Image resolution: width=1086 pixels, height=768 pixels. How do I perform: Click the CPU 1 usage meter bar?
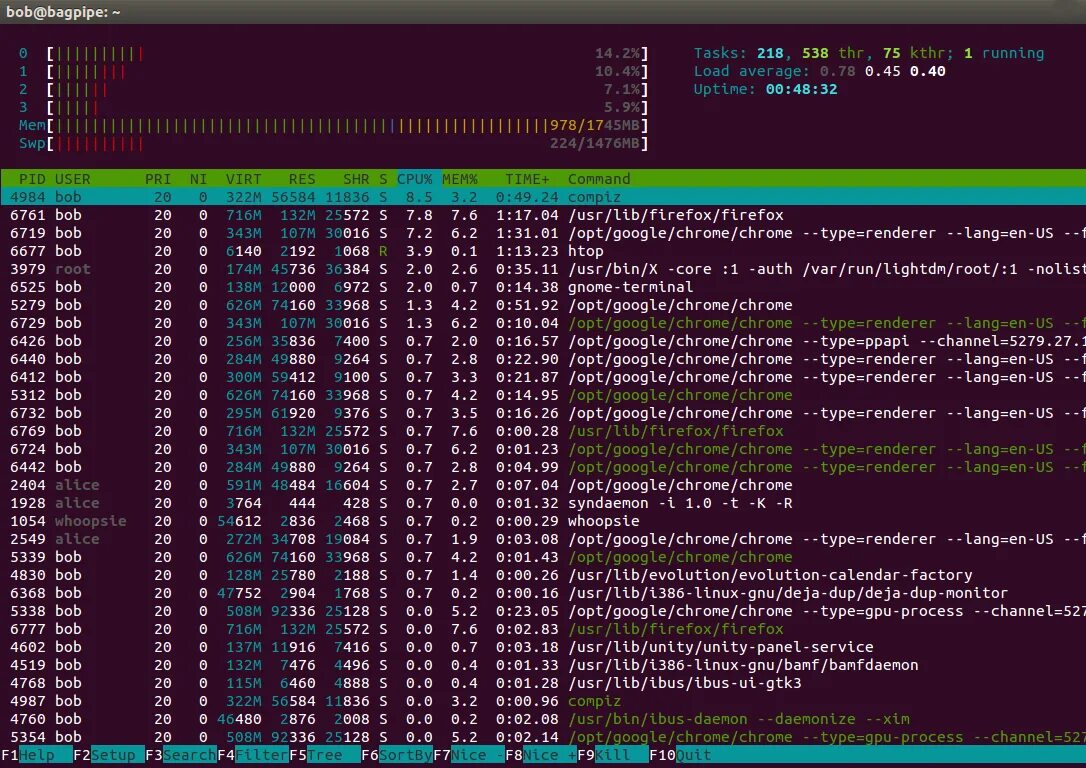tap(348, 71)
